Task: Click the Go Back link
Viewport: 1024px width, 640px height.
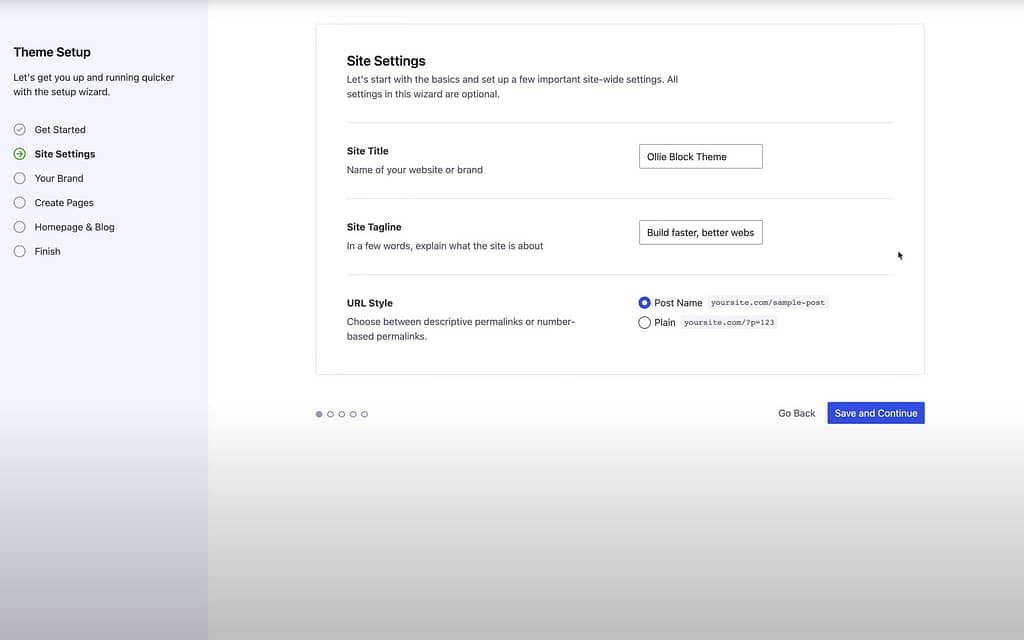Action: (x=797, y=413)
